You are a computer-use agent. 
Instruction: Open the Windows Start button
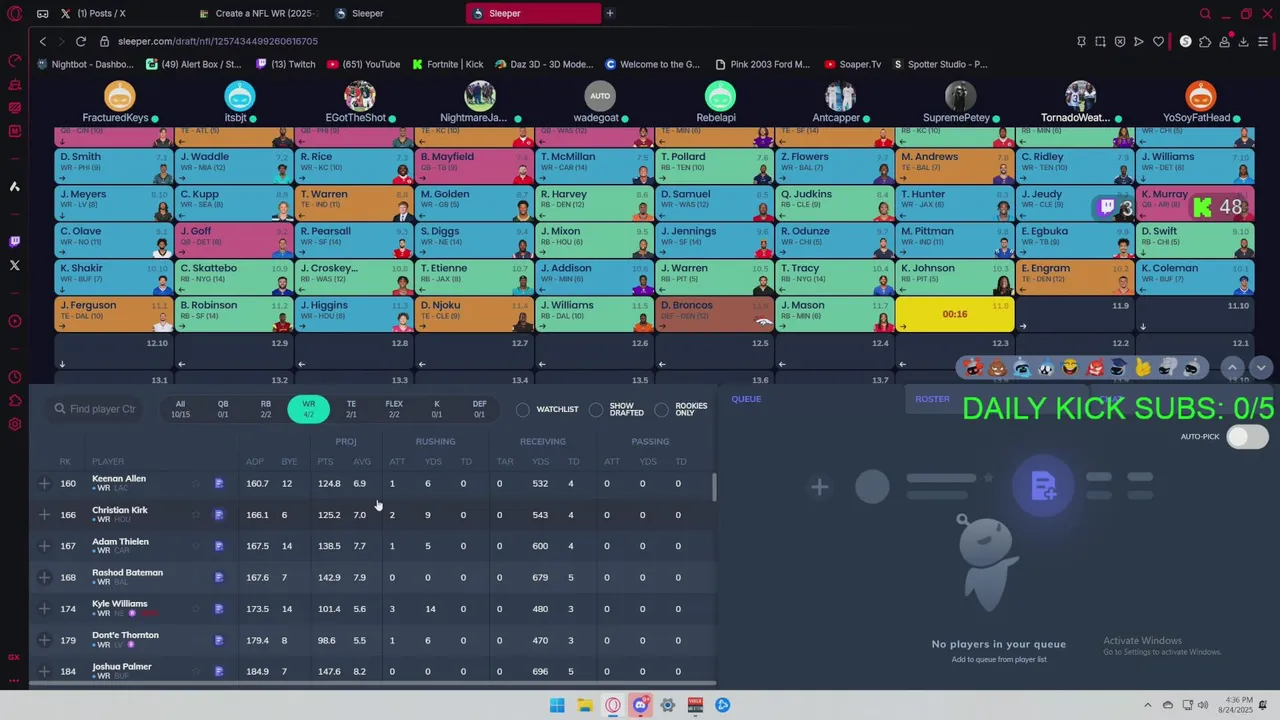tap(557, 705)
